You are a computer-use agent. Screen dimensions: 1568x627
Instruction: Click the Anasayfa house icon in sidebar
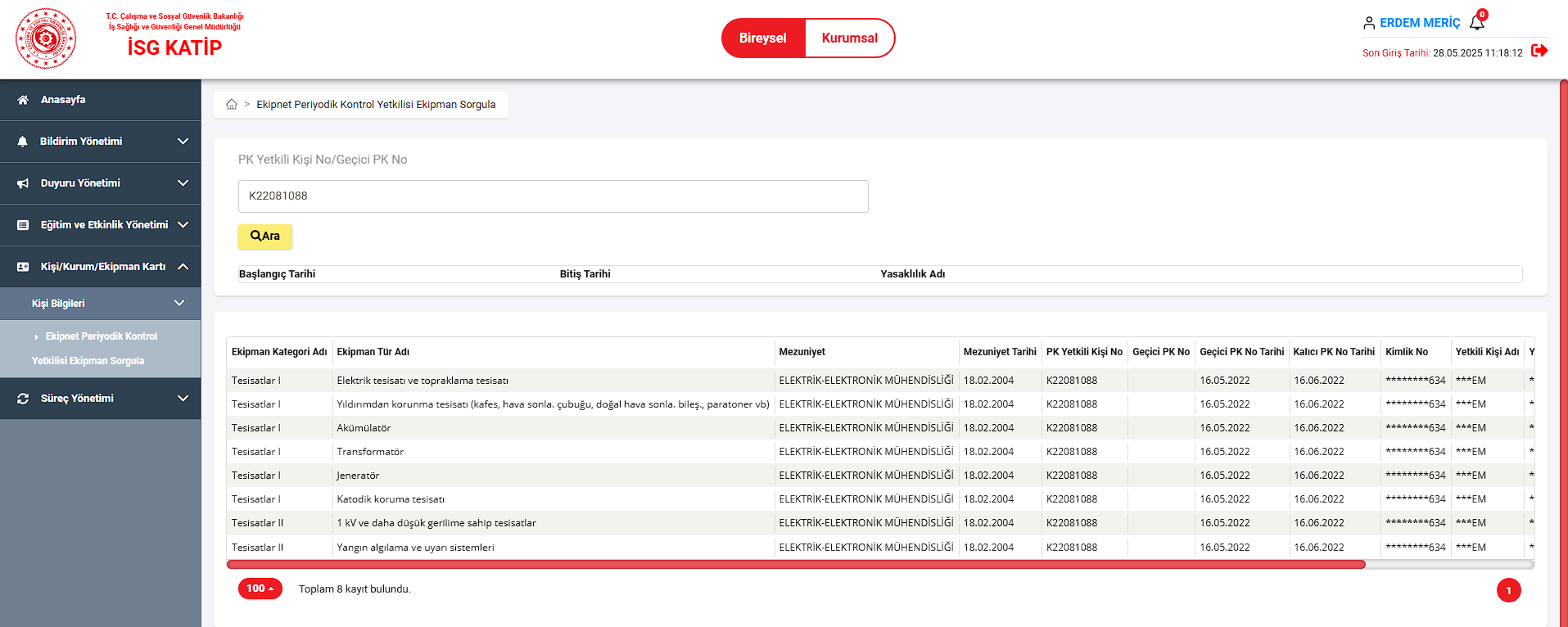tap(23, 100)
